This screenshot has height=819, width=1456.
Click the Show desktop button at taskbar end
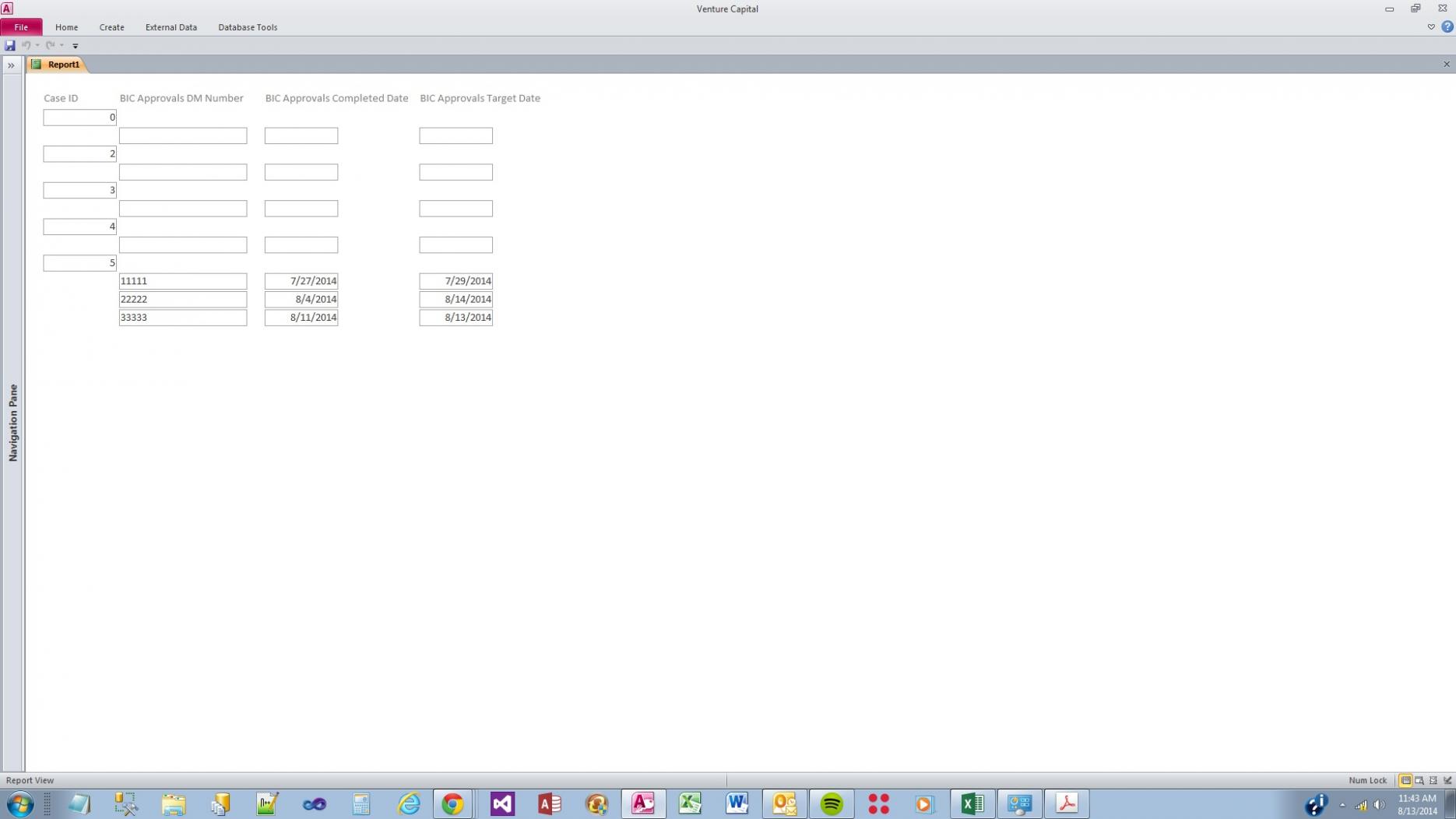(x=1451, y=803)
